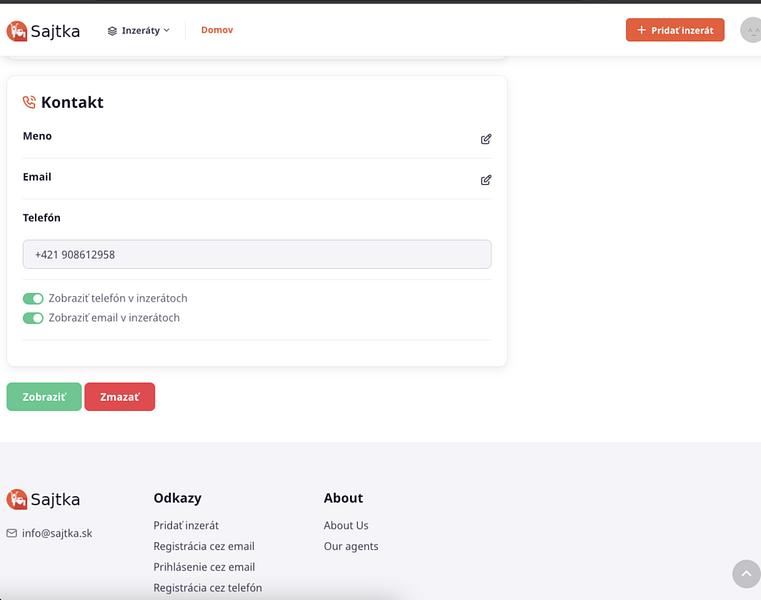
Task: Click the envelope icon beside info@sajtka.sk
Action: (12, 533)
